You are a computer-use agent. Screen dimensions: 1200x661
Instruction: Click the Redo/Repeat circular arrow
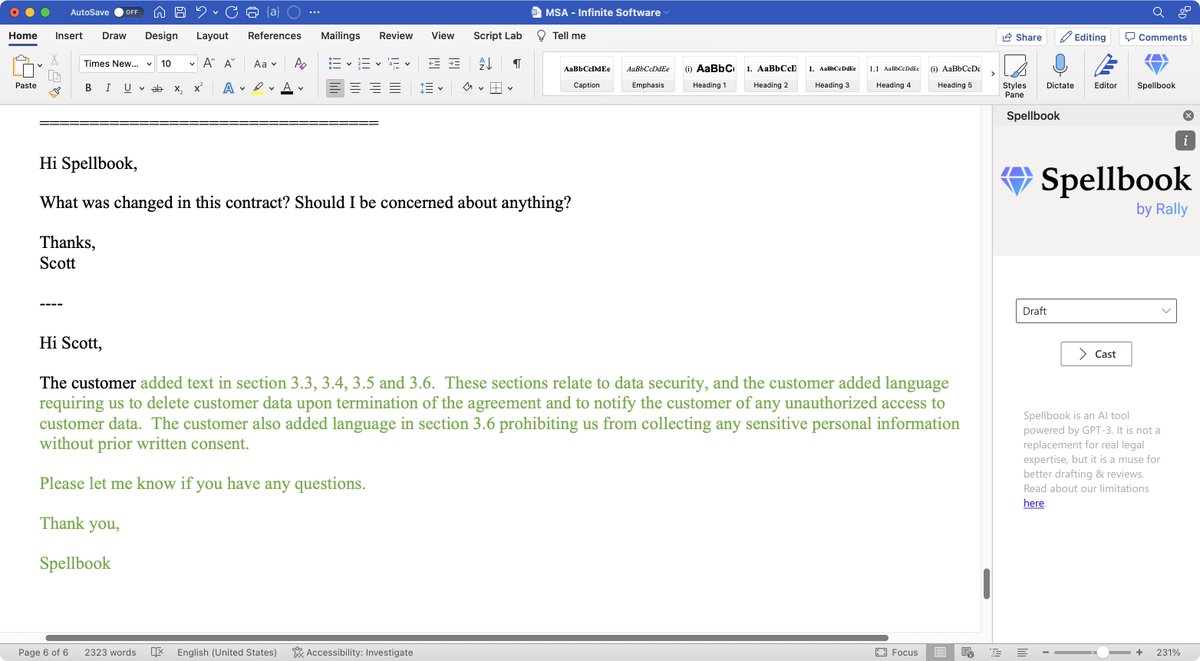pos(232,12)
